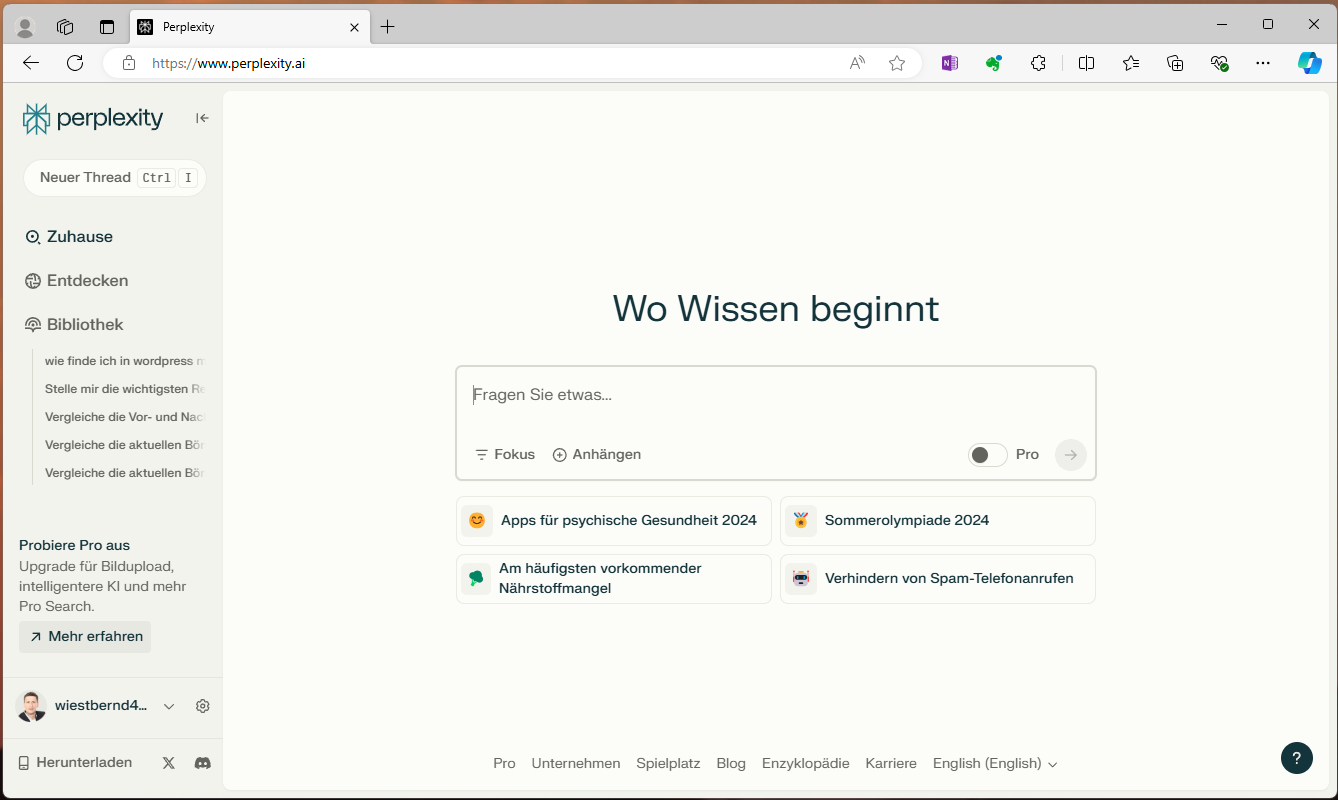This screenshot has height=800, width=1338.
Task: Open Browser essentials heart icon
Action: [x=1219, y=63]
